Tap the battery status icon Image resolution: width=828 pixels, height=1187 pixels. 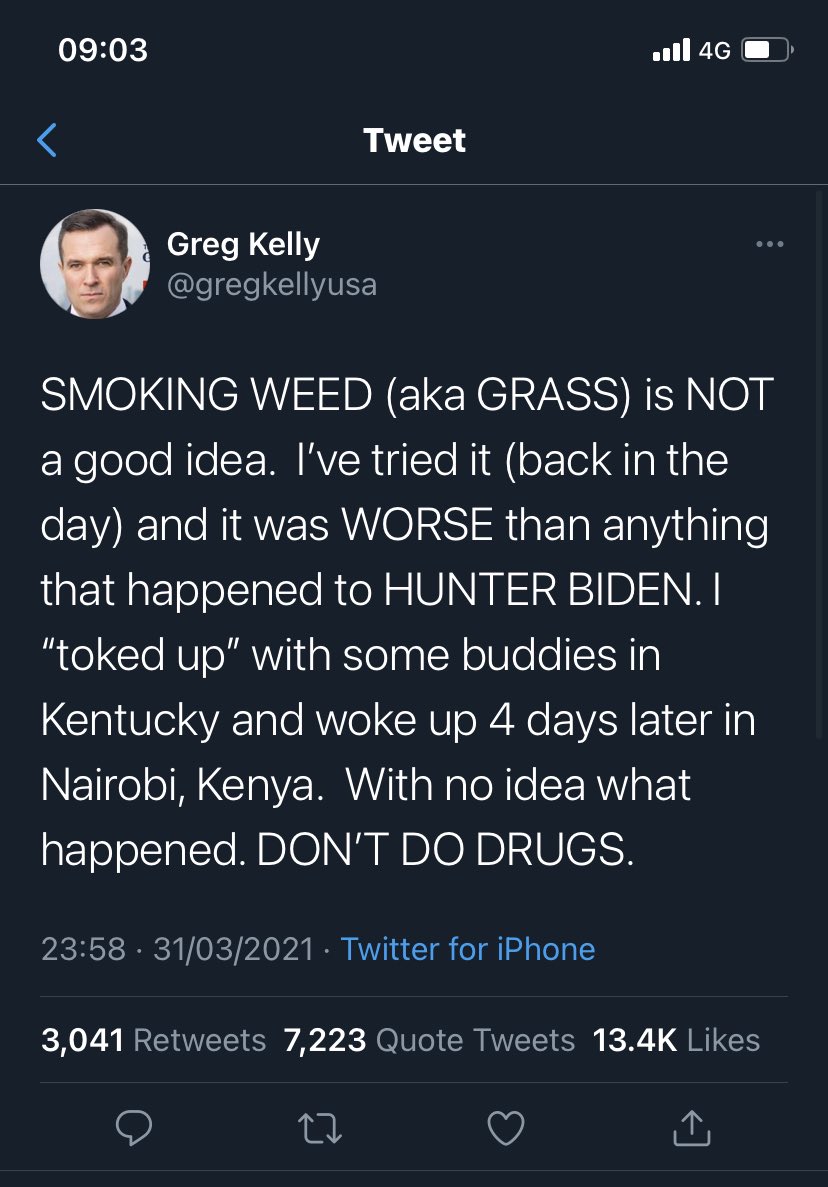(x=767, y=50)
